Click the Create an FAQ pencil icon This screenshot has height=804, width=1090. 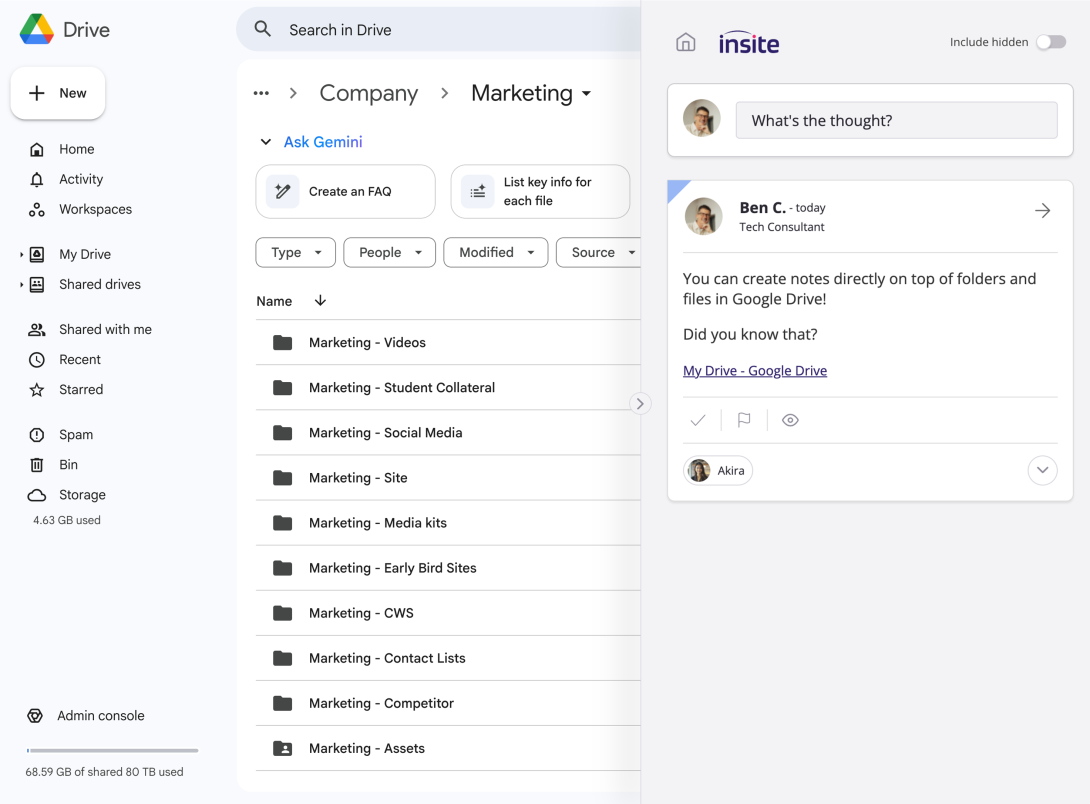coord(283,191)
